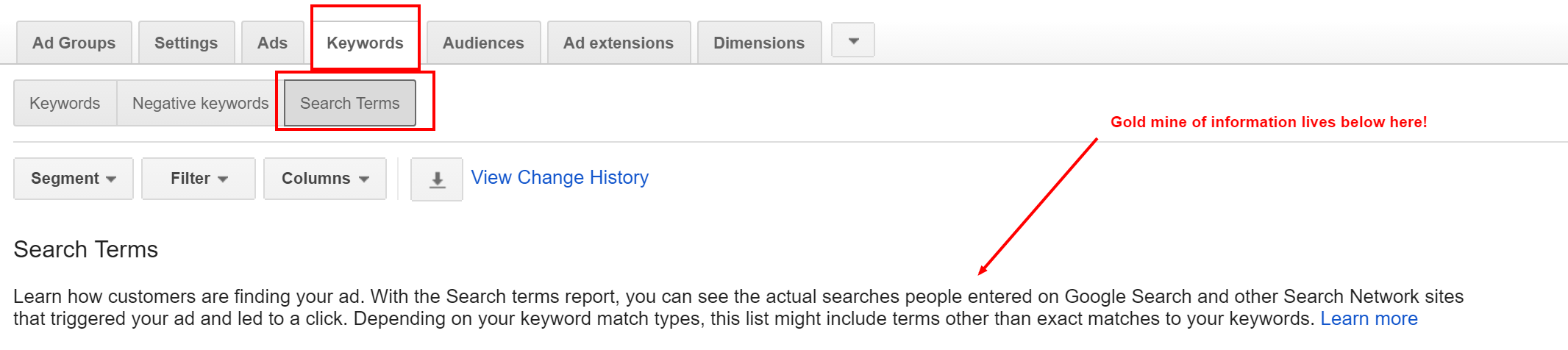Switch to the Audiences tab
The image size is (1568, 350).
tap(483, 43)
